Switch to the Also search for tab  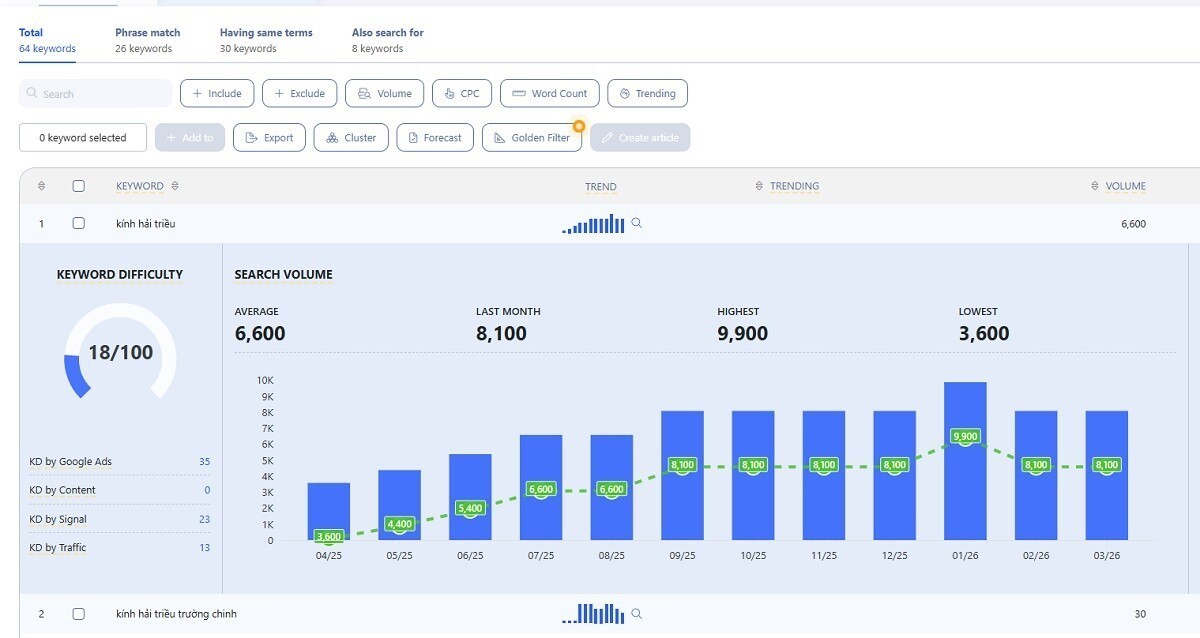[388, 40]
